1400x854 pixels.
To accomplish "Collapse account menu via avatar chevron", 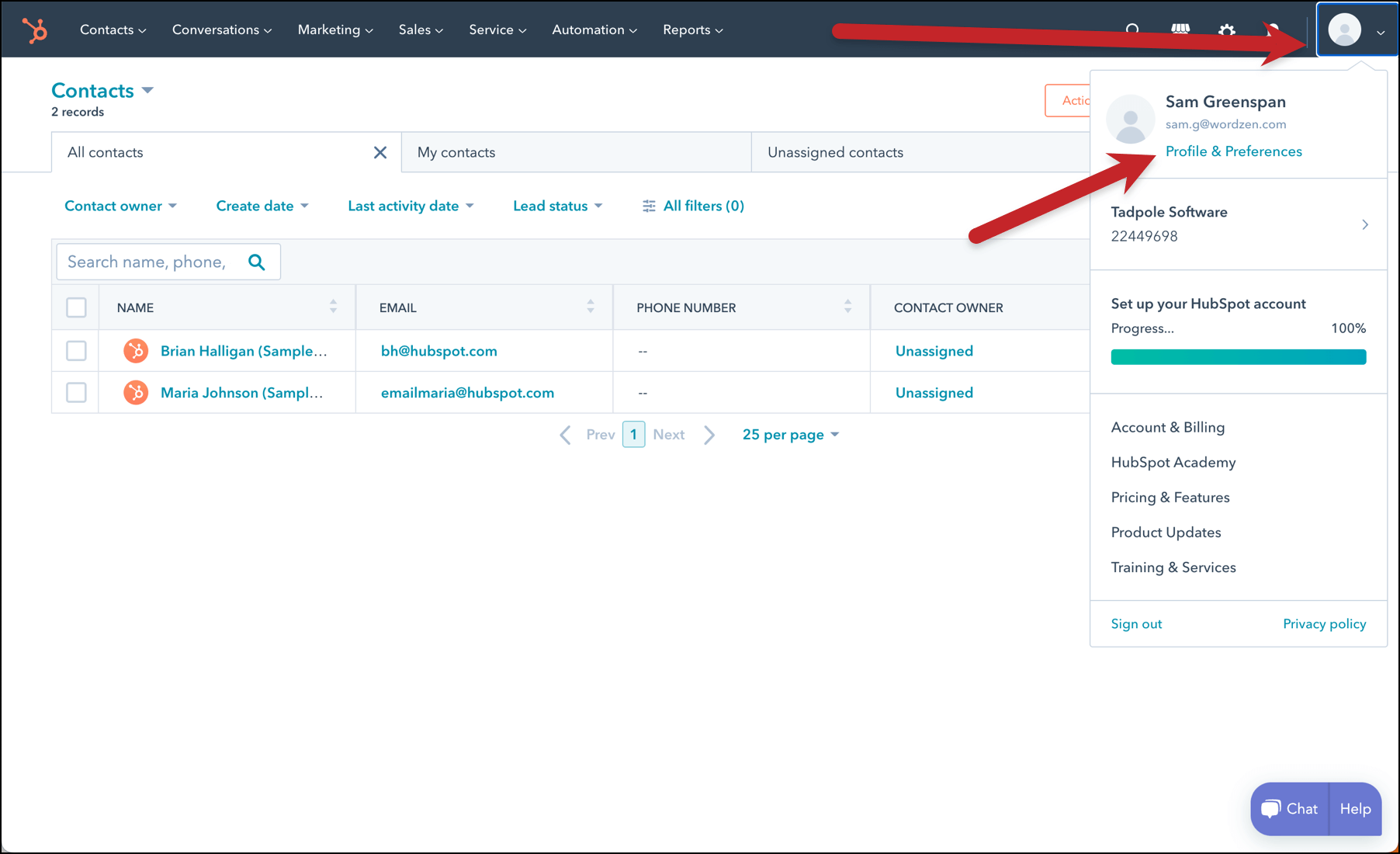I will (x=1381, y=33).
